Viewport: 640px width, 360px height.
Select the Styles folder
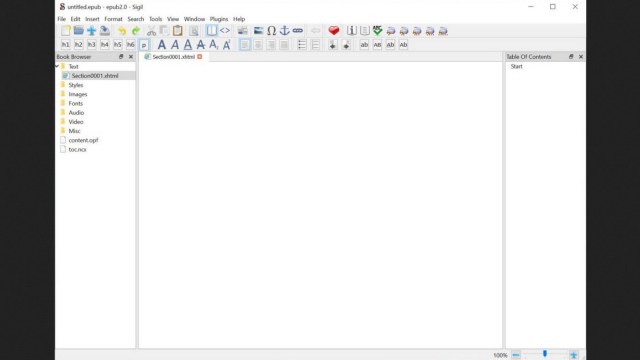coord(76,85)
